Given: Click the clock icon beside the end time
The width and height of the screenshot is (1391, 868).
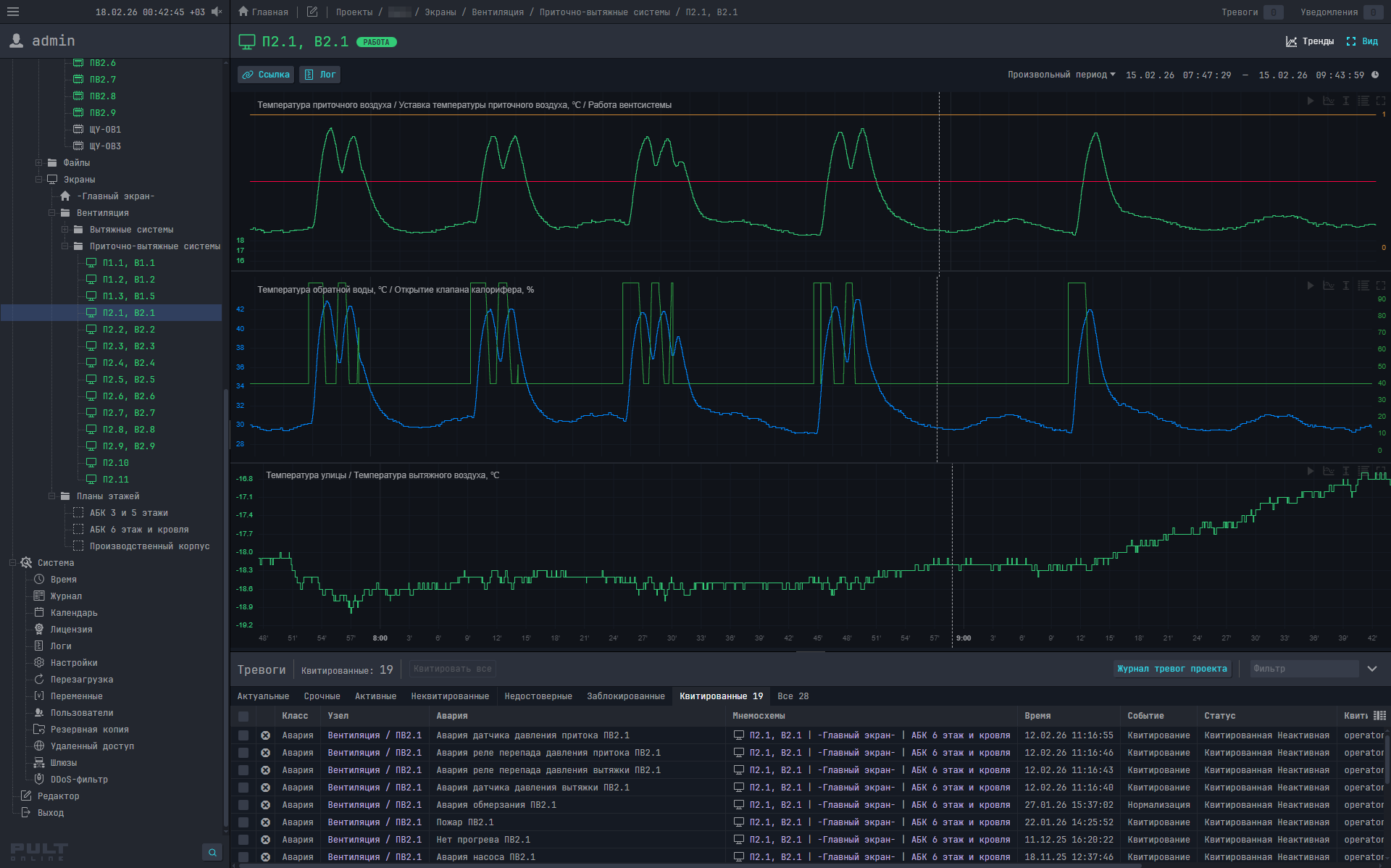Looking at the screenshot, I should coord(1375,75).
